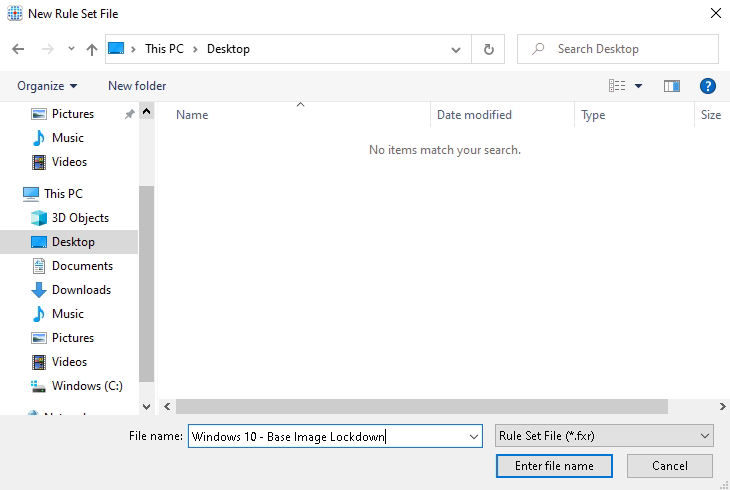
Task: Click the New folder button
Action: tap(137, 86)
